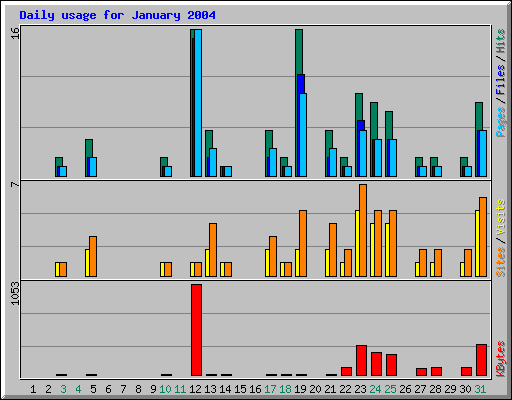512x400 pixels.
Task: Click green day label "3"
Action: pos(63,389)
